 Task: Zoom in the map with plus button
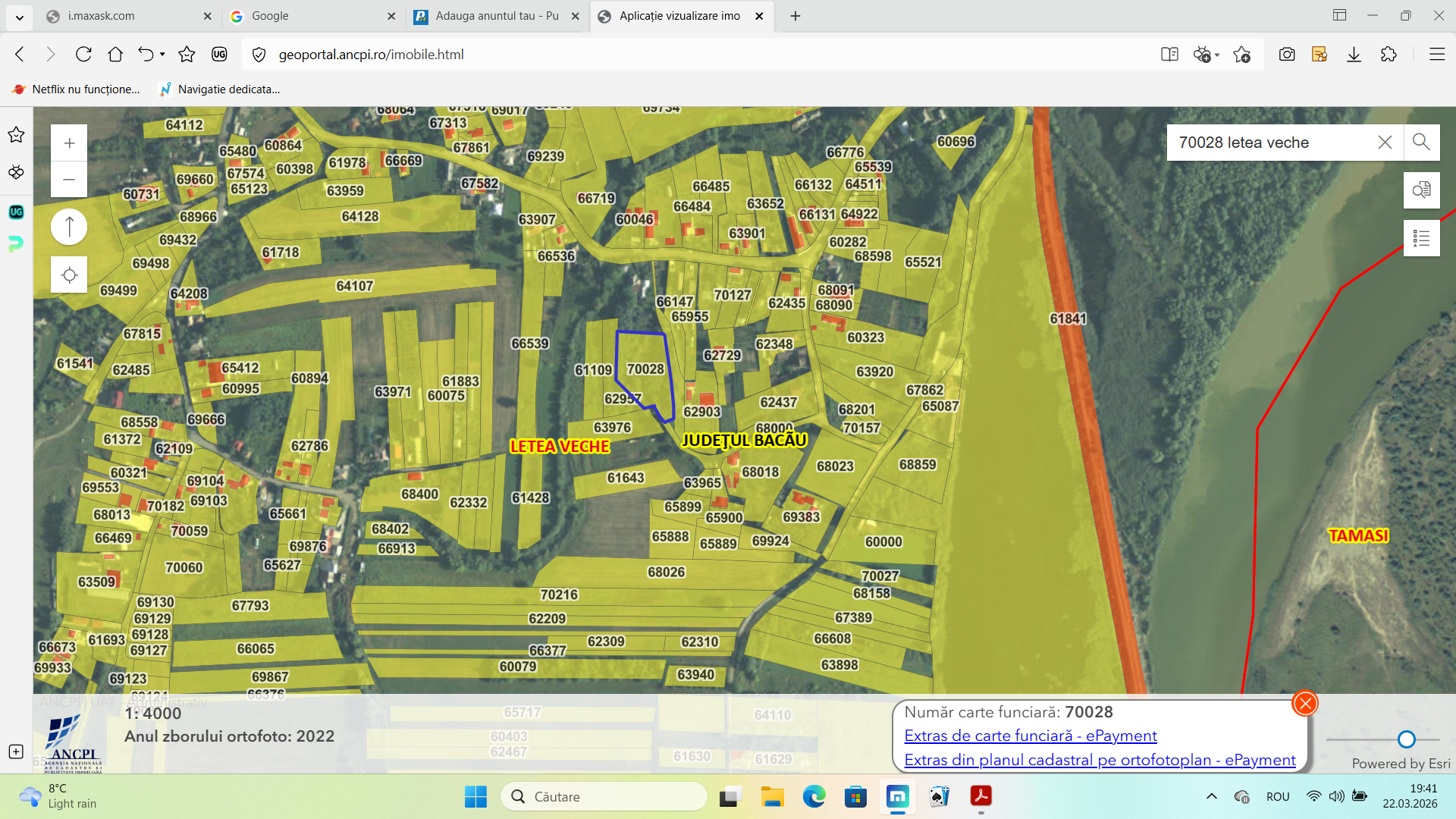(69, 143)
